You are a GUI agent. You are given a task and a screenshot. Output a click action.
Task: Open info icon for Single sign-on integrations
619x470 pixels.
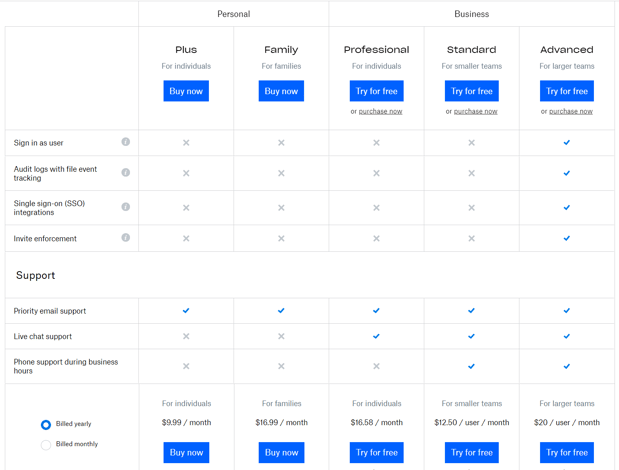pyautogui.click(x=126, y=207)
